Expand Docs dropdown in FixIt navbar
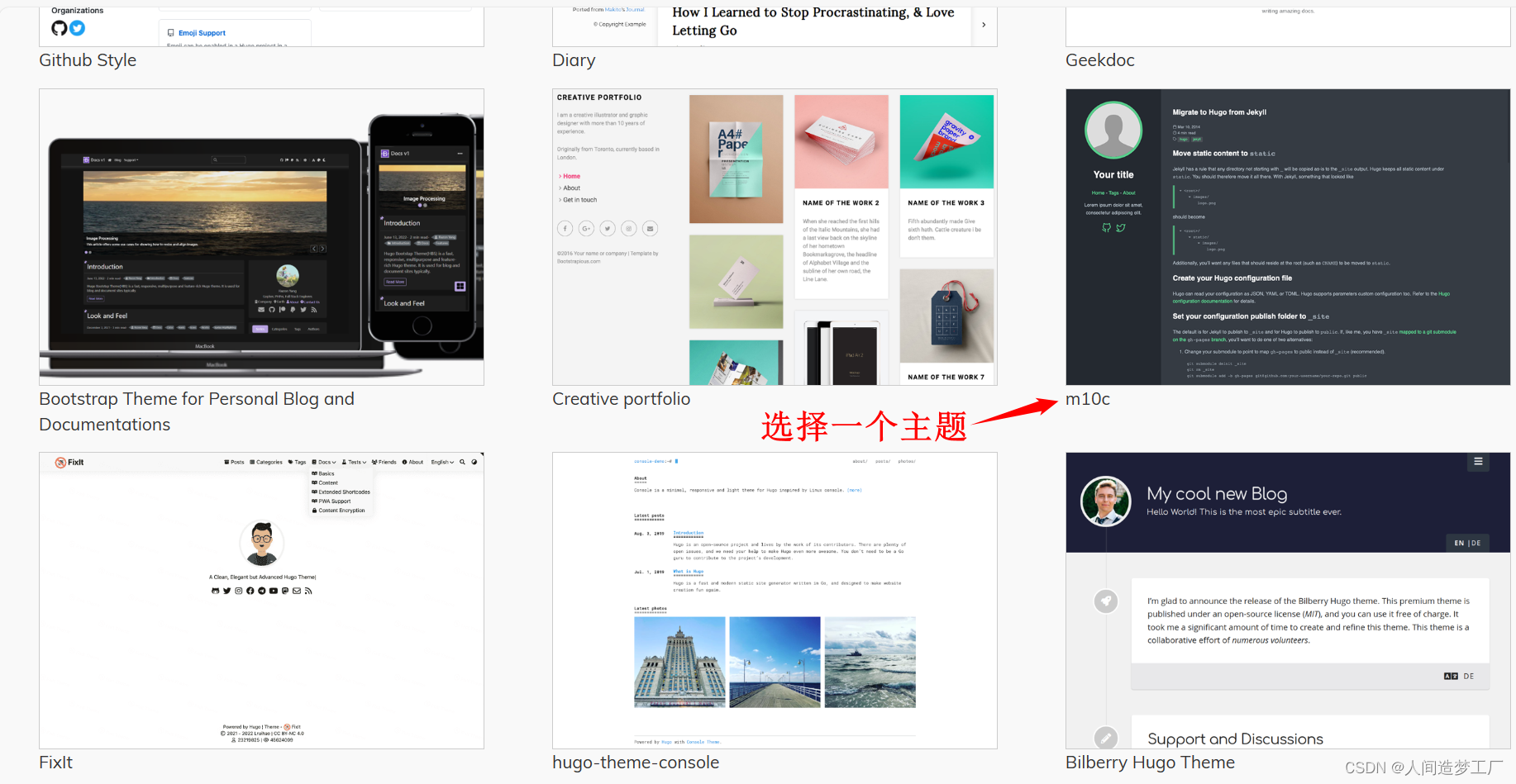The width and height of the screenshot is (1516, 784). 324,462
